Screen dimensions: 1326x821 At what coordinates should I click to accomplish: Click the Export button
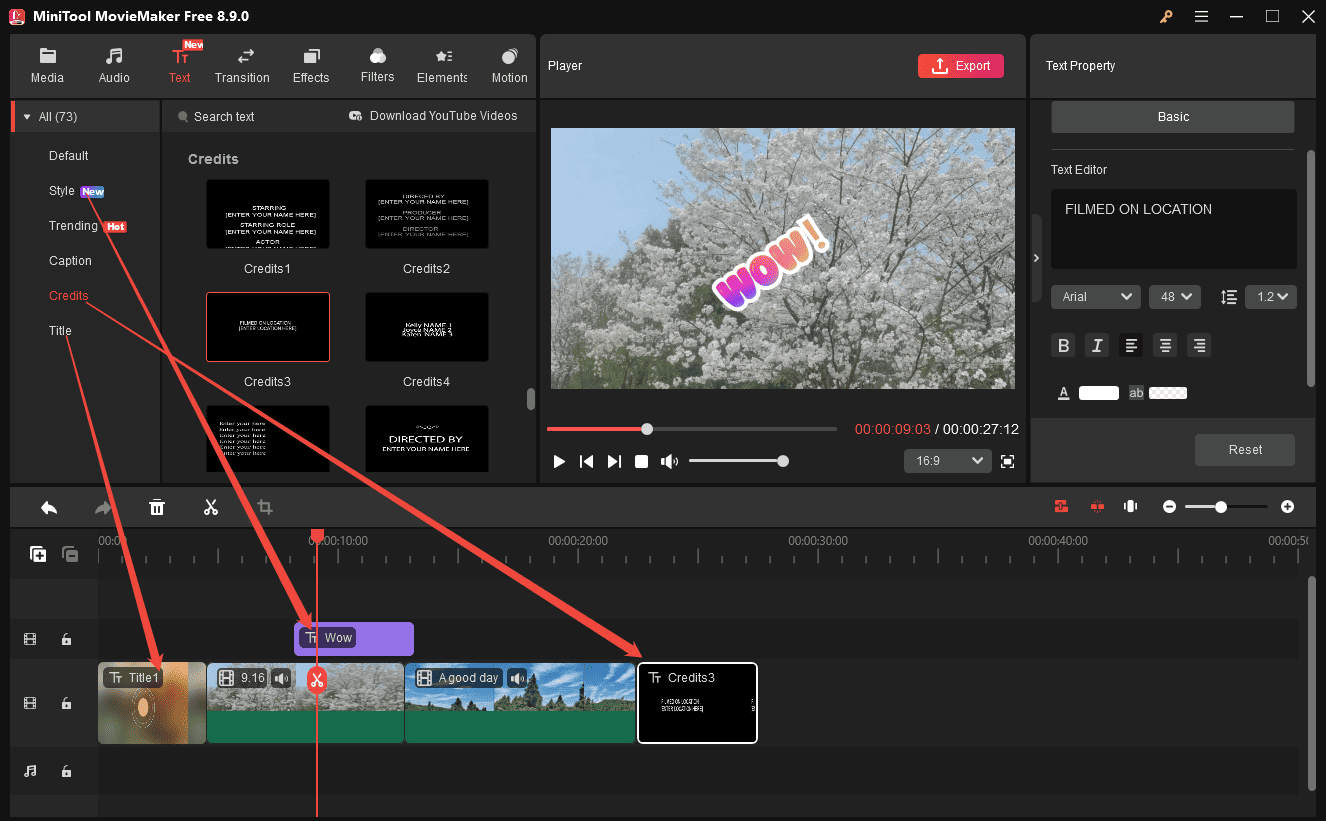960,66
